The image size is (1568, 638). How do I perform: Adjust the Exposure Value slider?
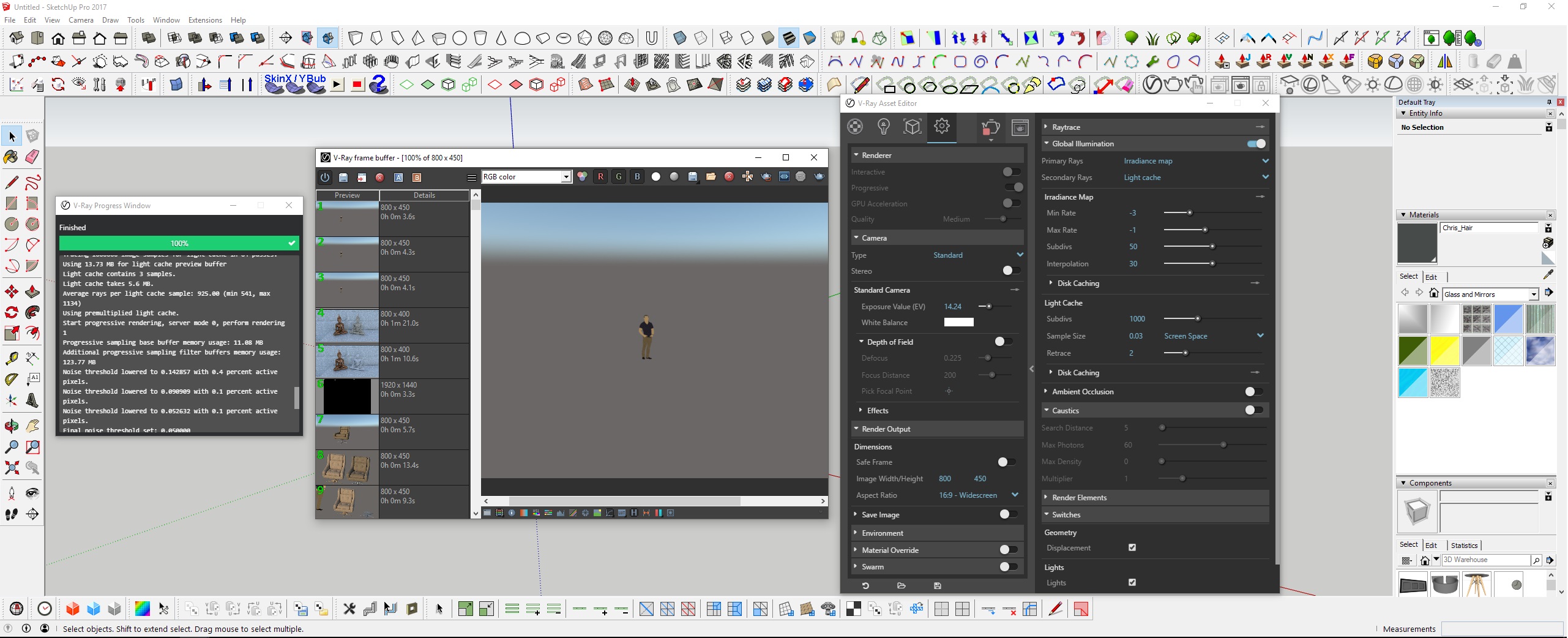pyautogui.click(x=988, y=307)
